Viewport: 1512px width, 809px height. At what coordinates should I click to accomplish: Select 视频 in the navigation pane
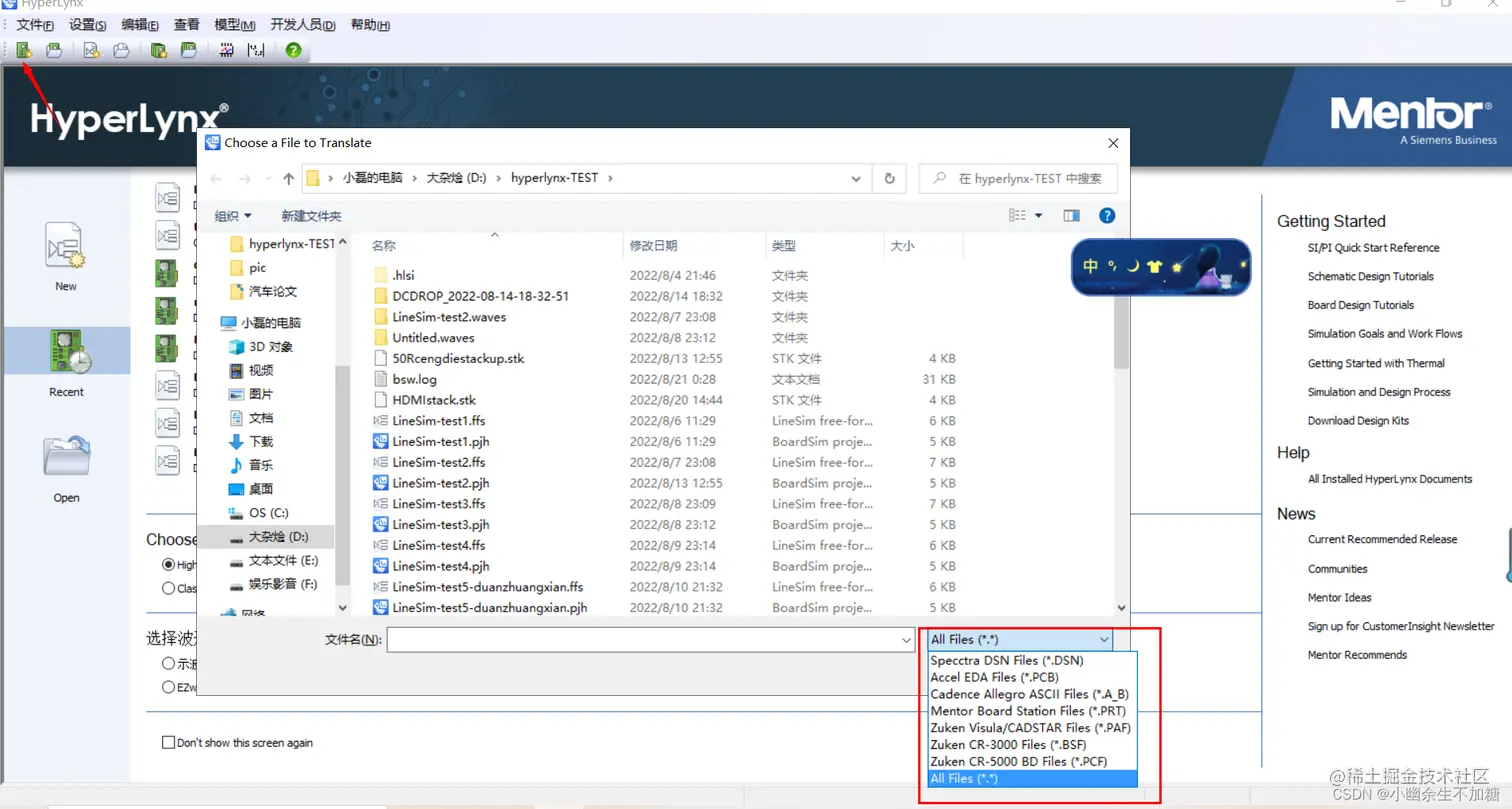pyautogui.click(x=251, y=371)
